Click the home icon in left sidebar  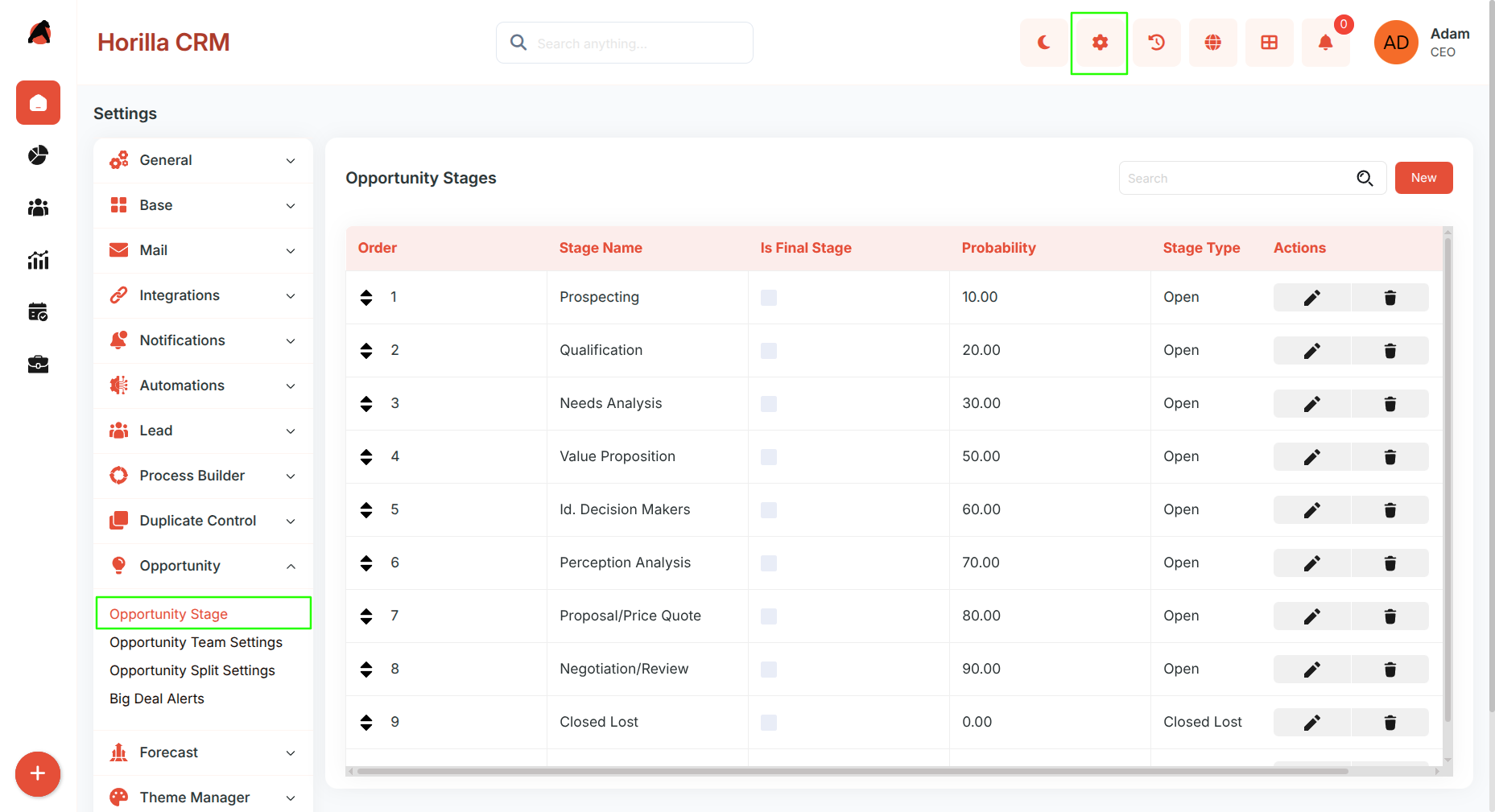coord(38,103)
